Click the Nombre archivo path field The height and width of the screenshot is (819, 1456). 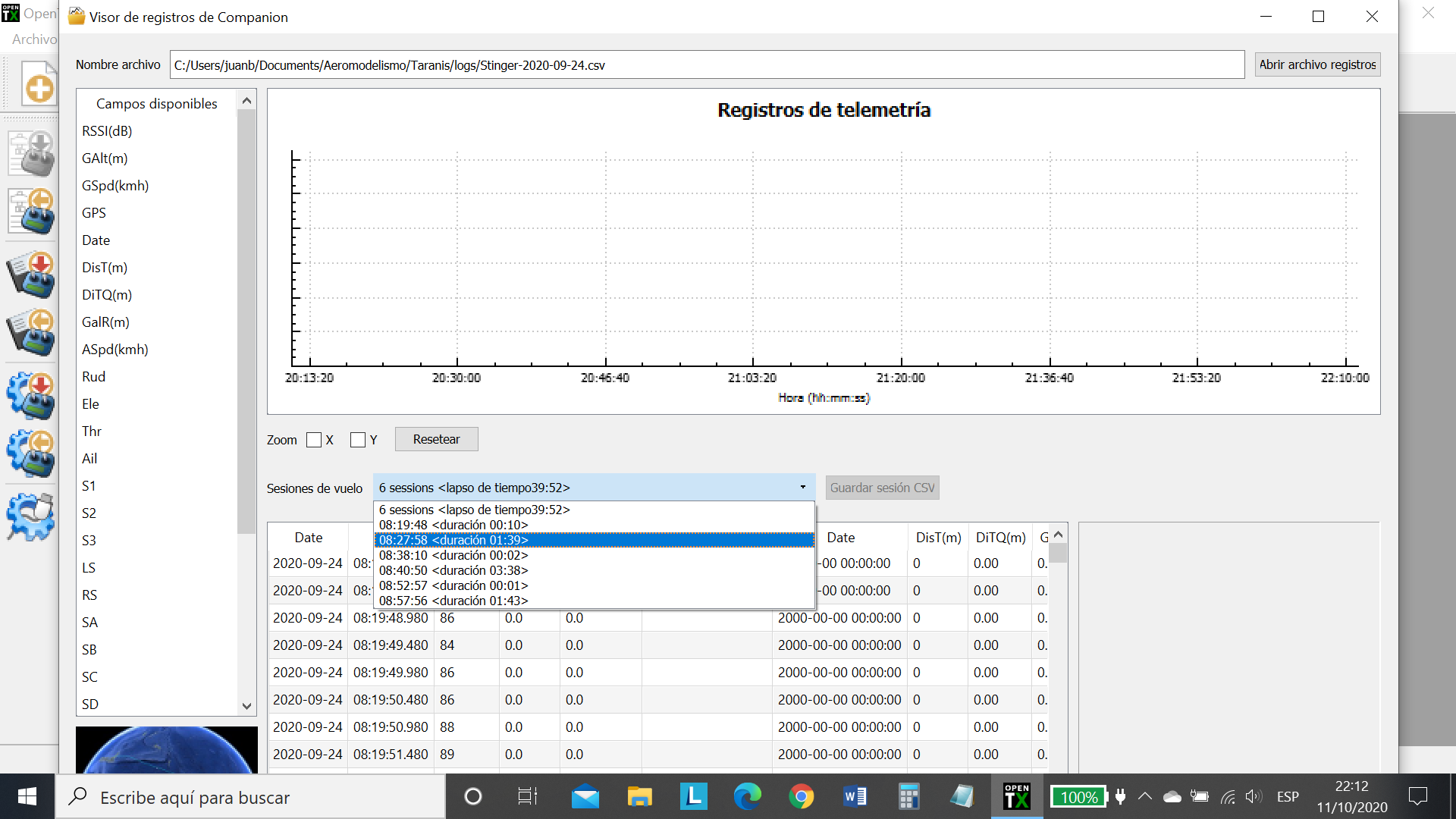(x=705, y=65)
